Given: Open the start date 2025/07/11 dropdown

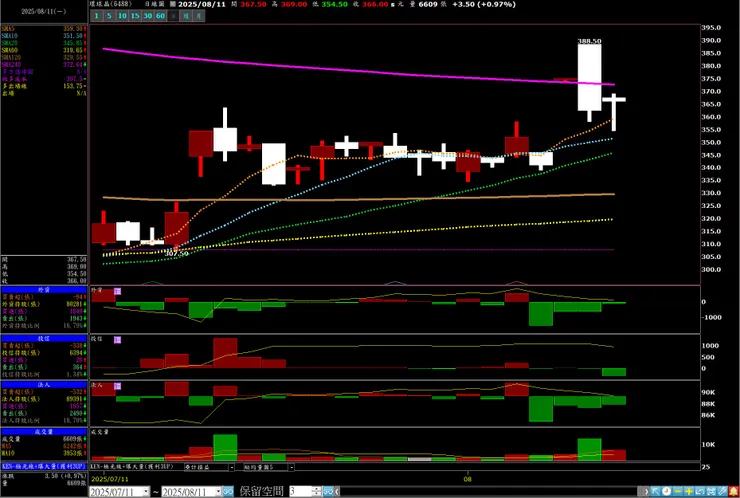Looking at the screenshot, I should coord(146,491).
